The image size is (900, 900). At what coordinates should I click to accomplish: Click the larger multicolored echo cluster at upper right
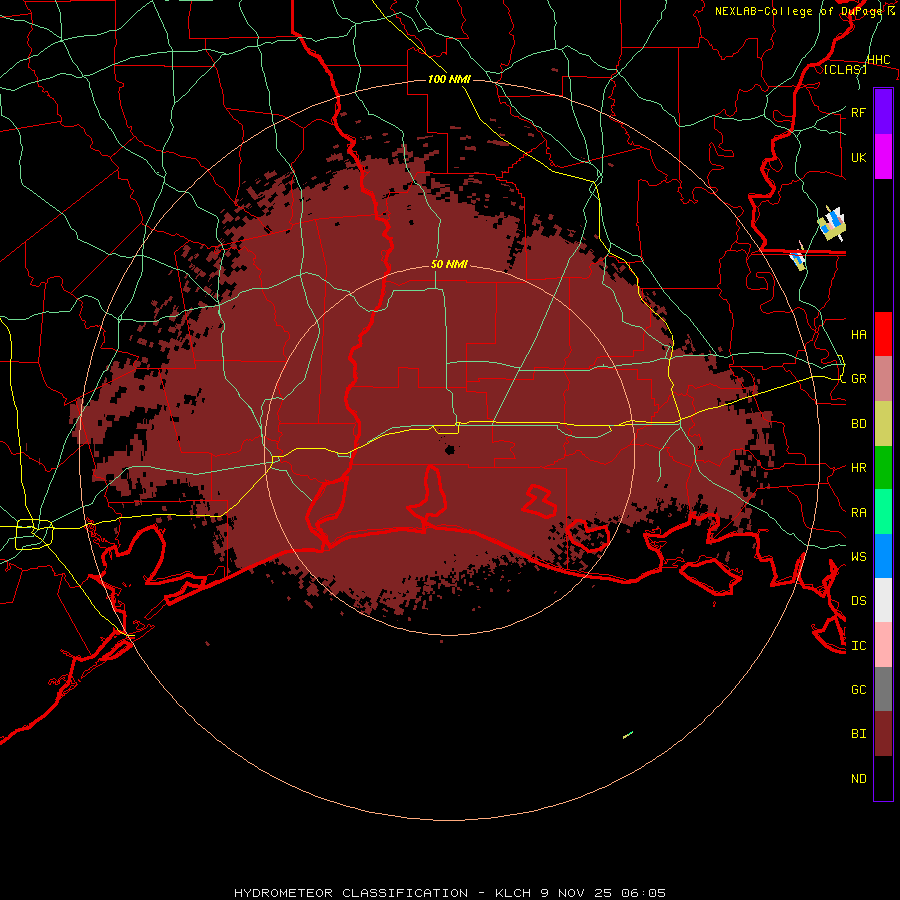pyautogui.click(x=832, y=223)
